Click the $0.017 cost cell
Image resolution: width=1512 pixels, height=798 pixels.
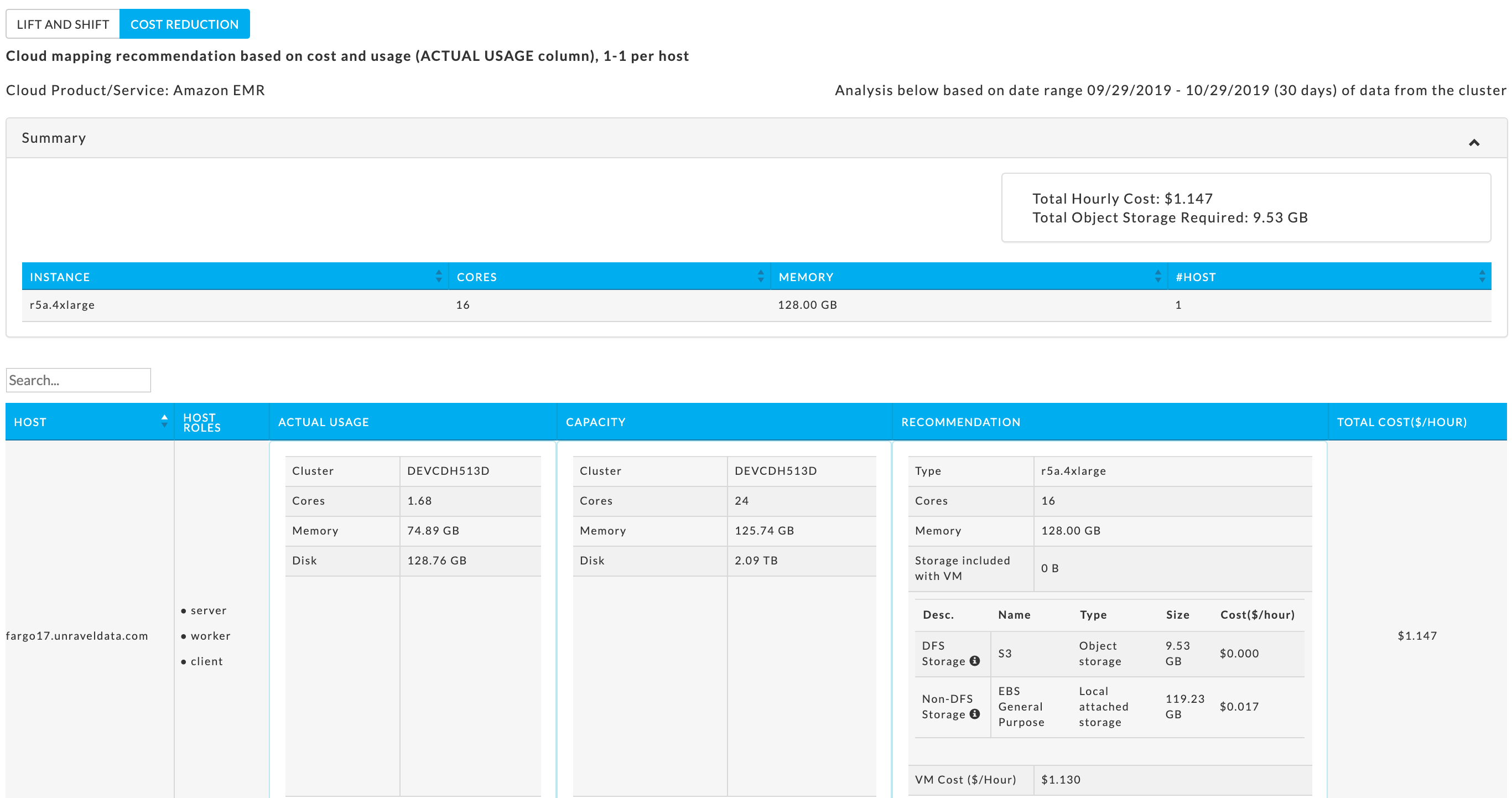(x=1239, y=706)
